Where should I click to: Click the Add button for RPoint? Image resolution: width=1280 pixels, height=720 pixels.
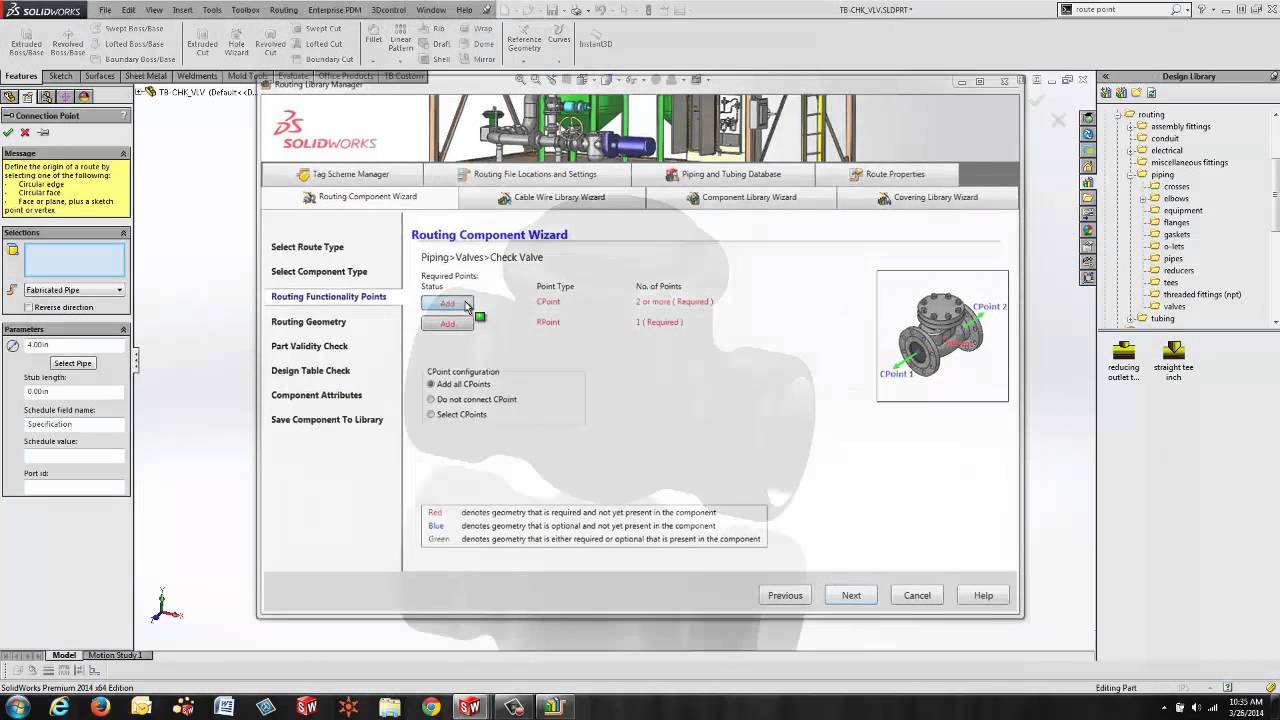(447, 323)
